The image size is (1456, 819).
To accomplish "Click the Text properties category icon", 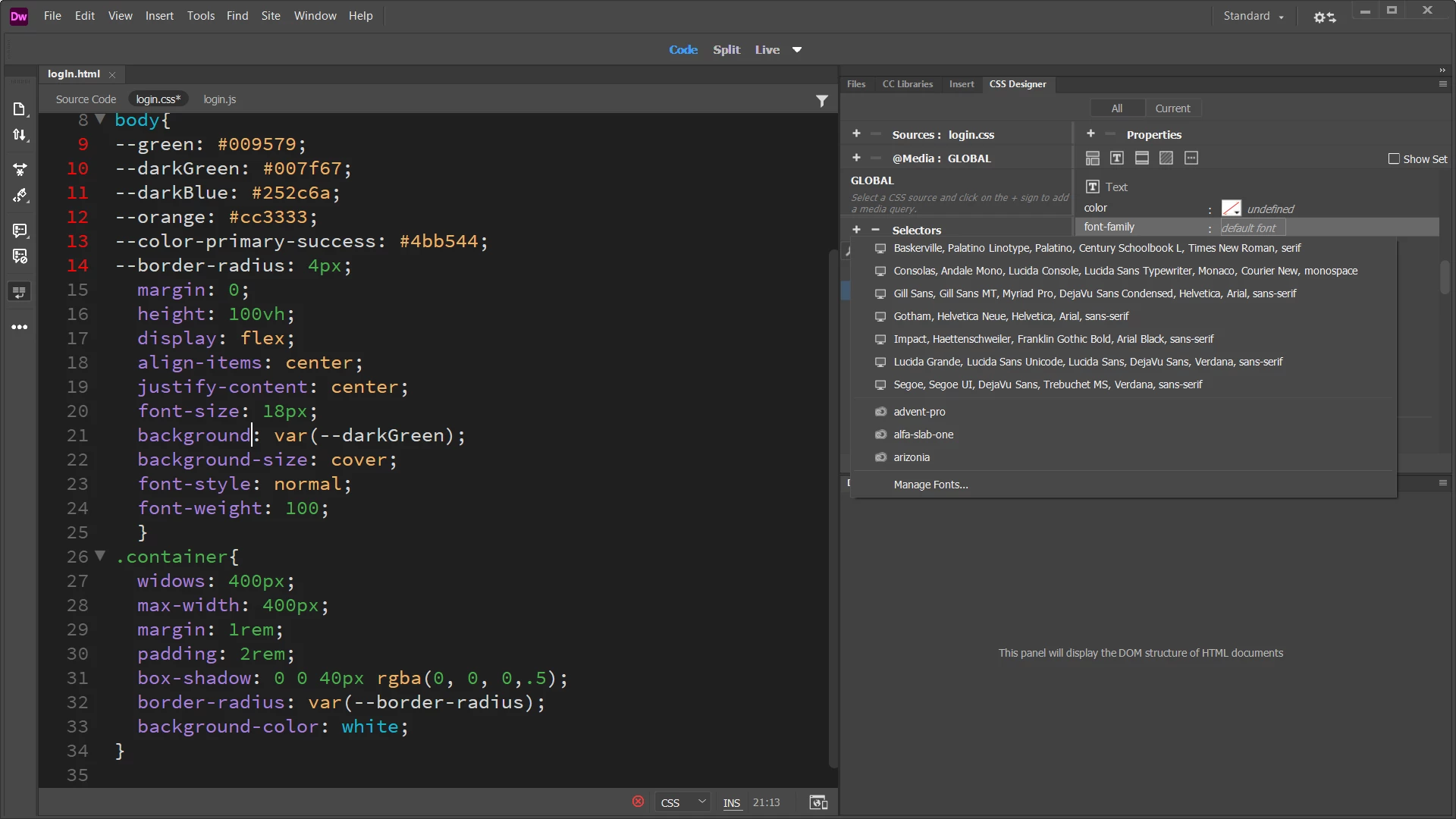I will (x=1116, y=158).
